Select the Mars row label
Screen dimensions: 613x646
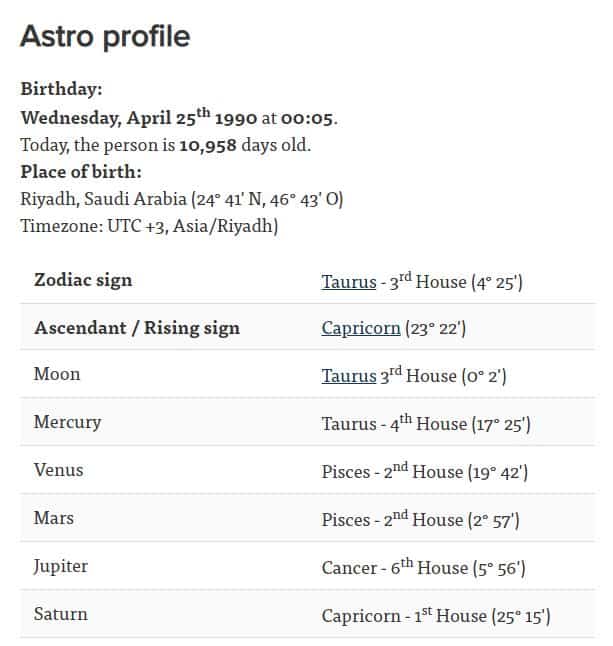[53, 518]
